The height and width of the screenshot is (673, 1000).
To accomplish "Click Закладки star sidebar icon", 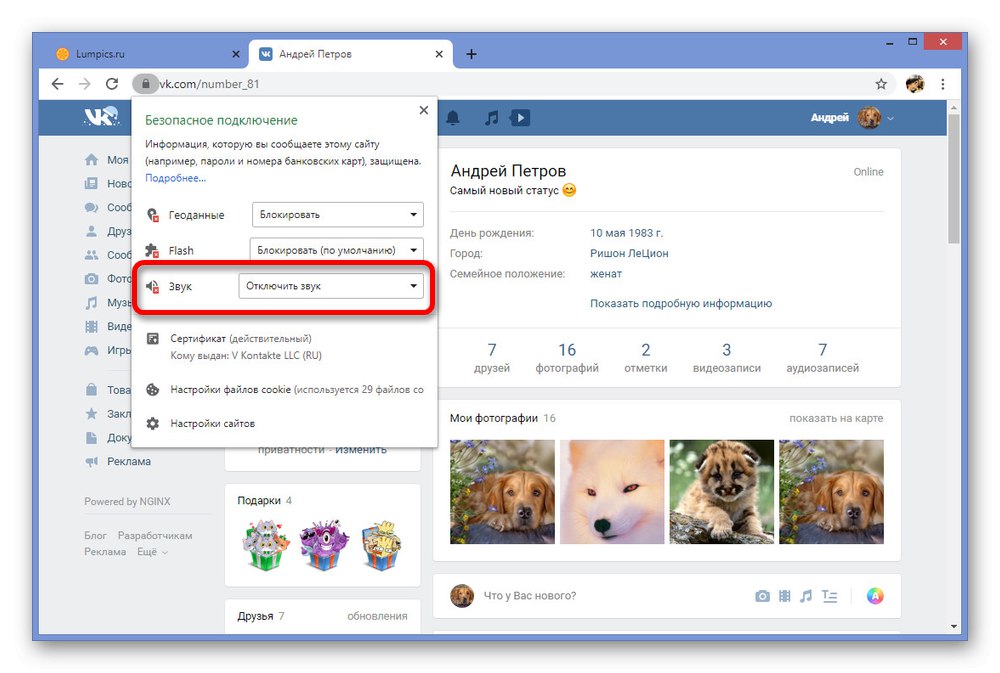I will 91,413.
